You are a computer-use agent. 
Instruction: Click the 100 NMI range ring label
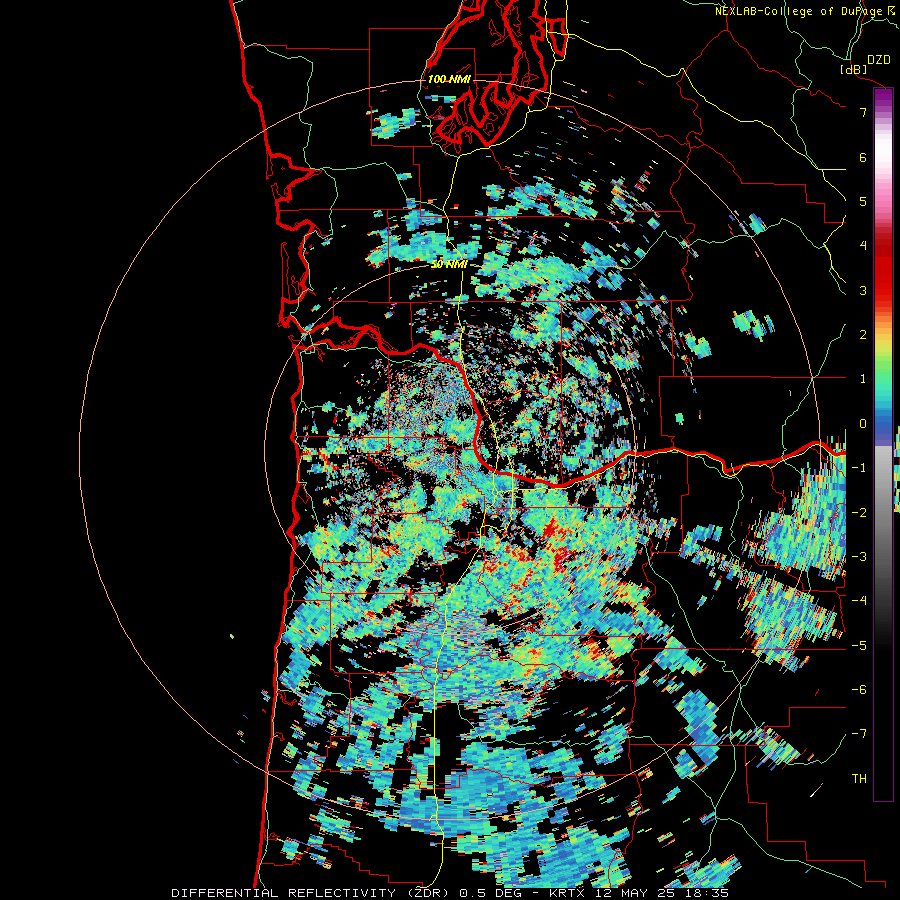point(449,79)
